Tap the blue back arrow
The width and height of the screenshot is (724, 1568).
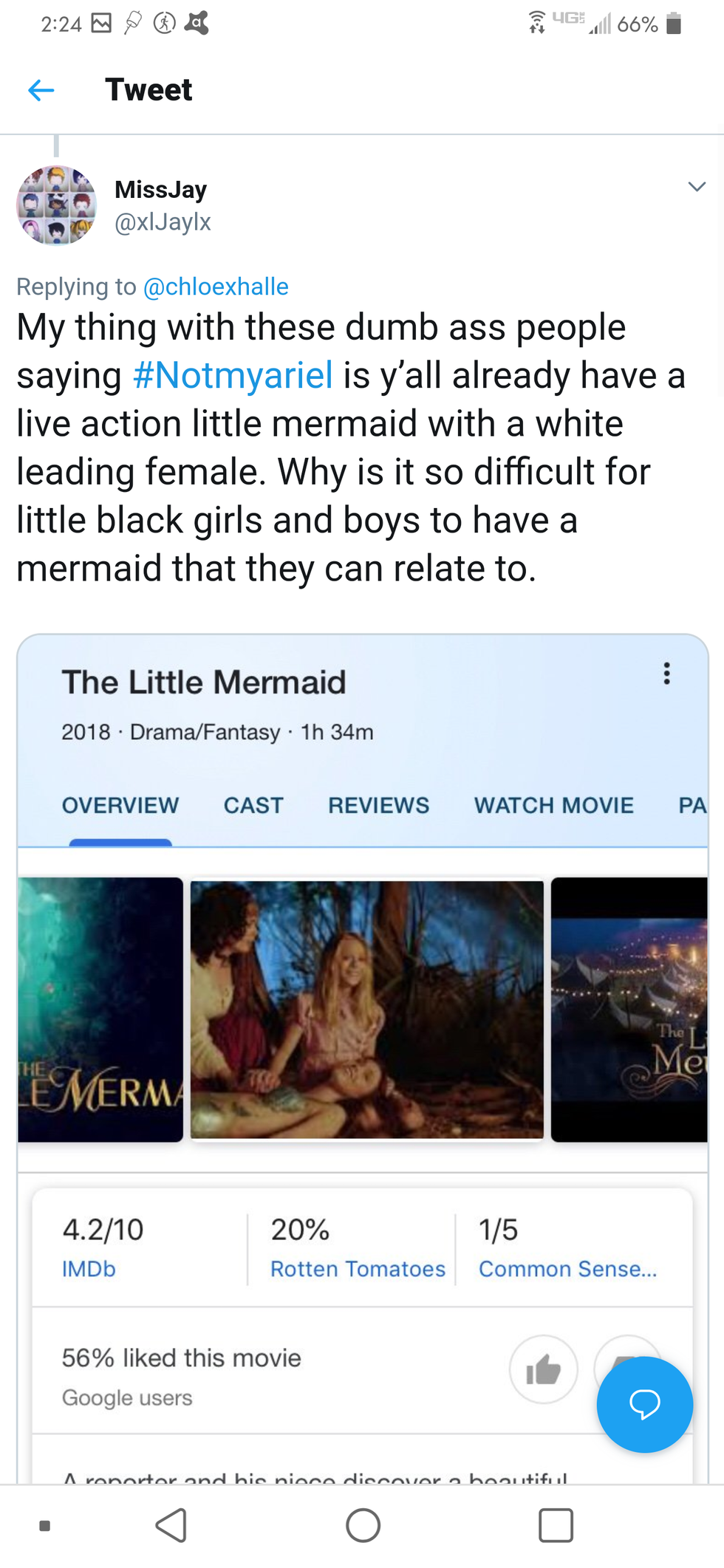(x=41, y=90)
